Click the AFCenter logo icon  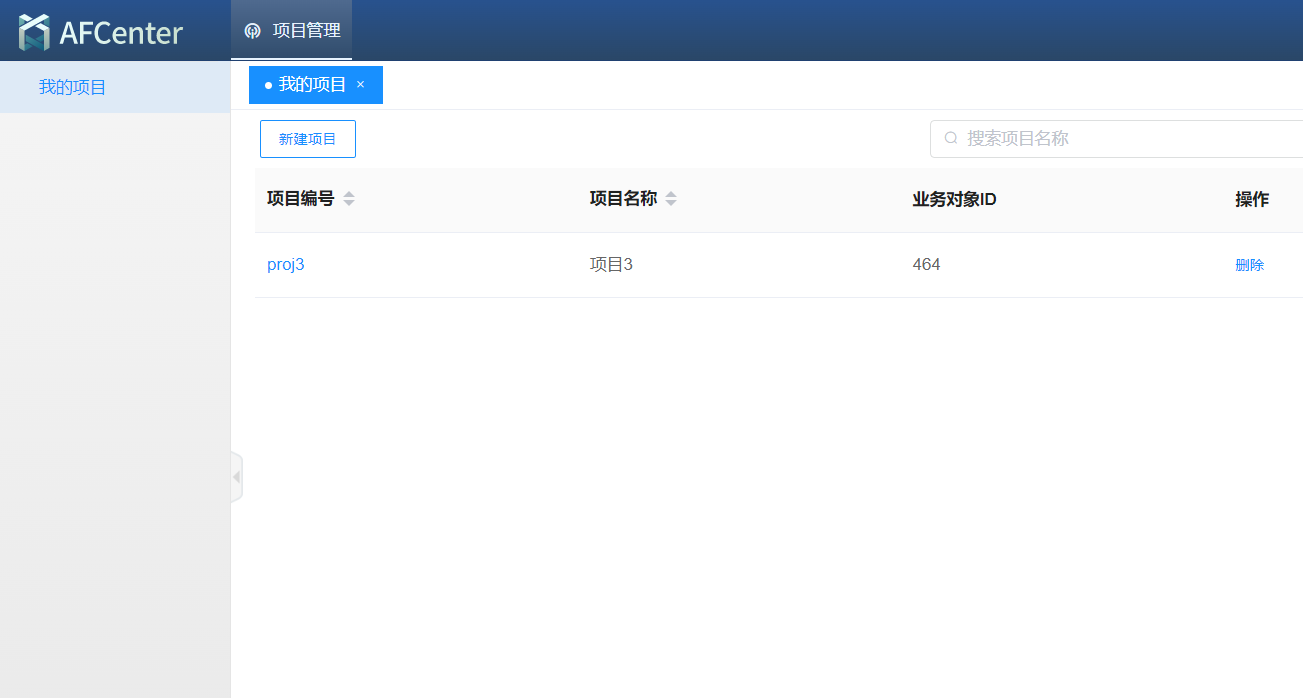pos(34,32)
